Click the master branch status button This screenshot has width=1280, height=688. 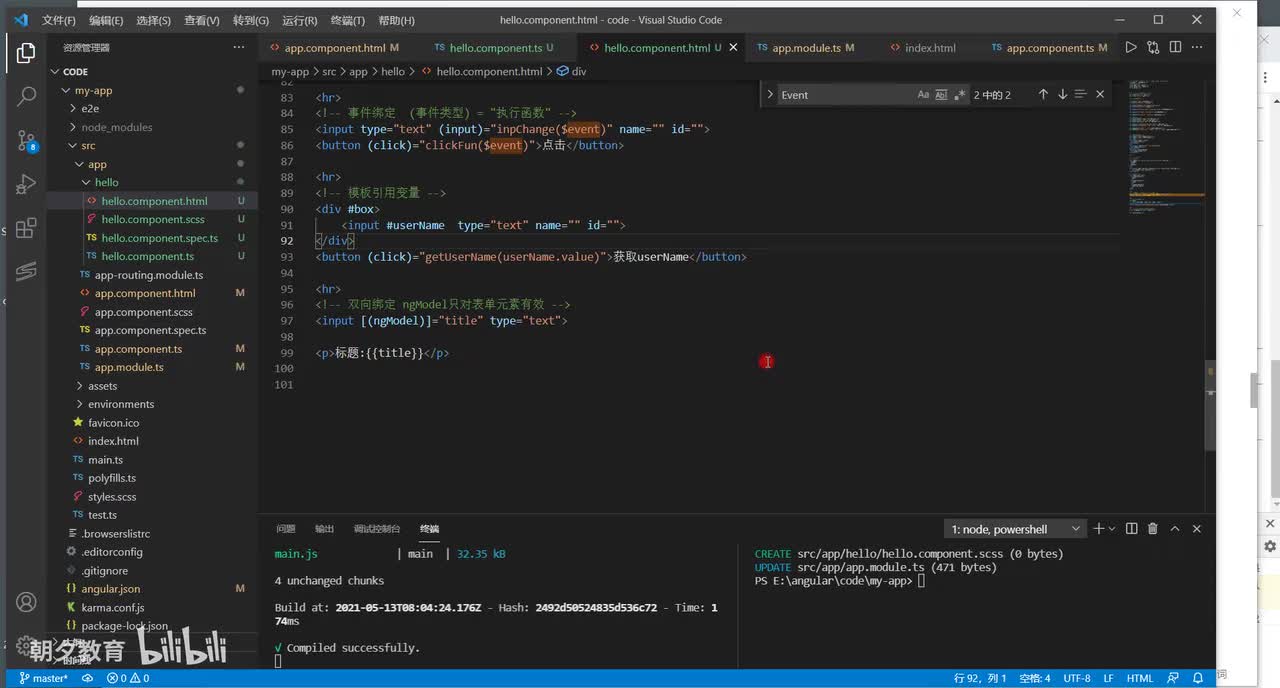[44, 678]
